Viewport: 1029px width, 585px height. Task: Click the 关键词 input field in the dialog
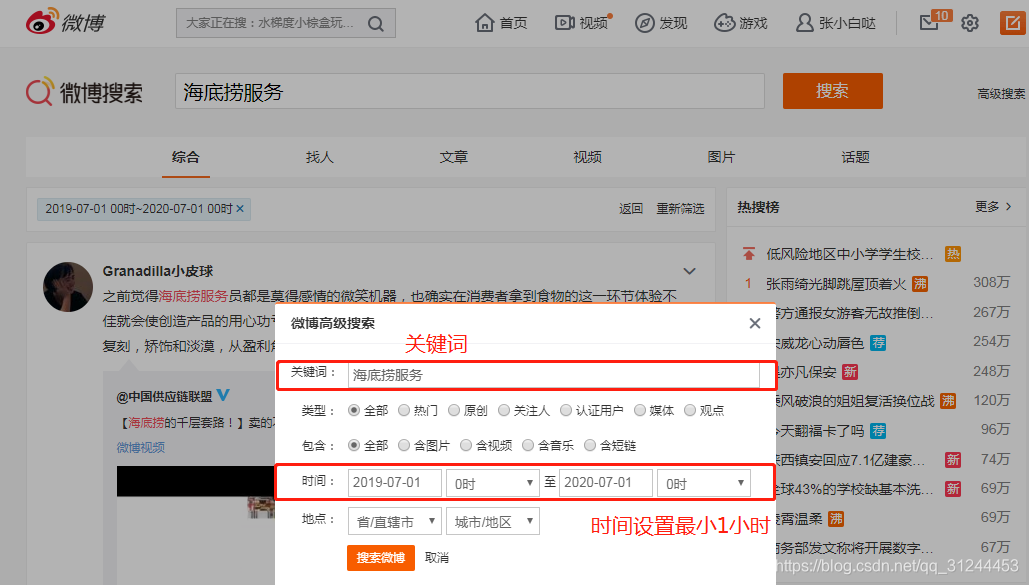click(553, 375)
